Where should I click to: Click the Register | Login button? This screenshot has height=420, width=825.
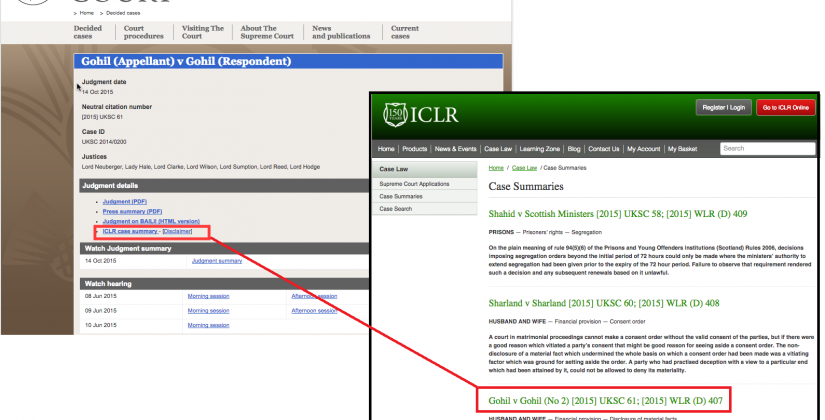pyautogui.click(x=723, y=107)
